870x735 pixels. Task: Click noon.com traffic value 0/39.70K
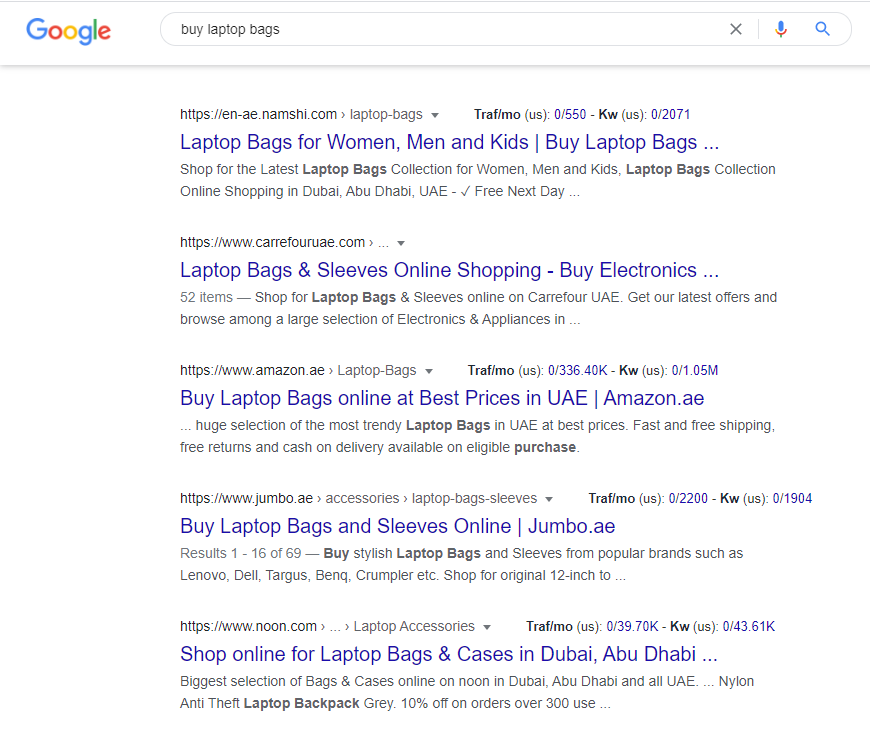coord(633,627)
